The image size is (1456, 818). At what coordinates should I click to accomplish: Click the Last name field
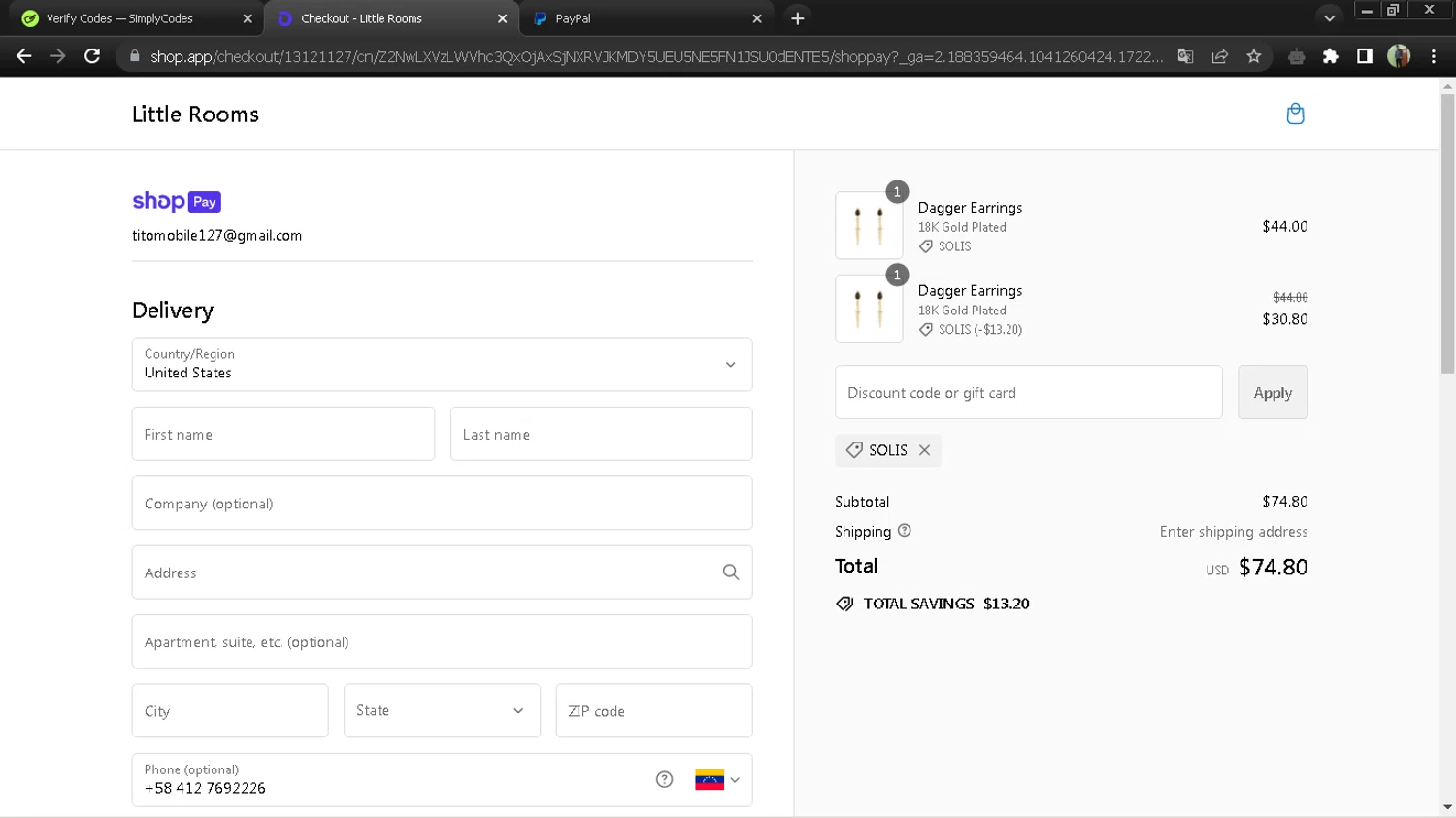click(601, 434)
